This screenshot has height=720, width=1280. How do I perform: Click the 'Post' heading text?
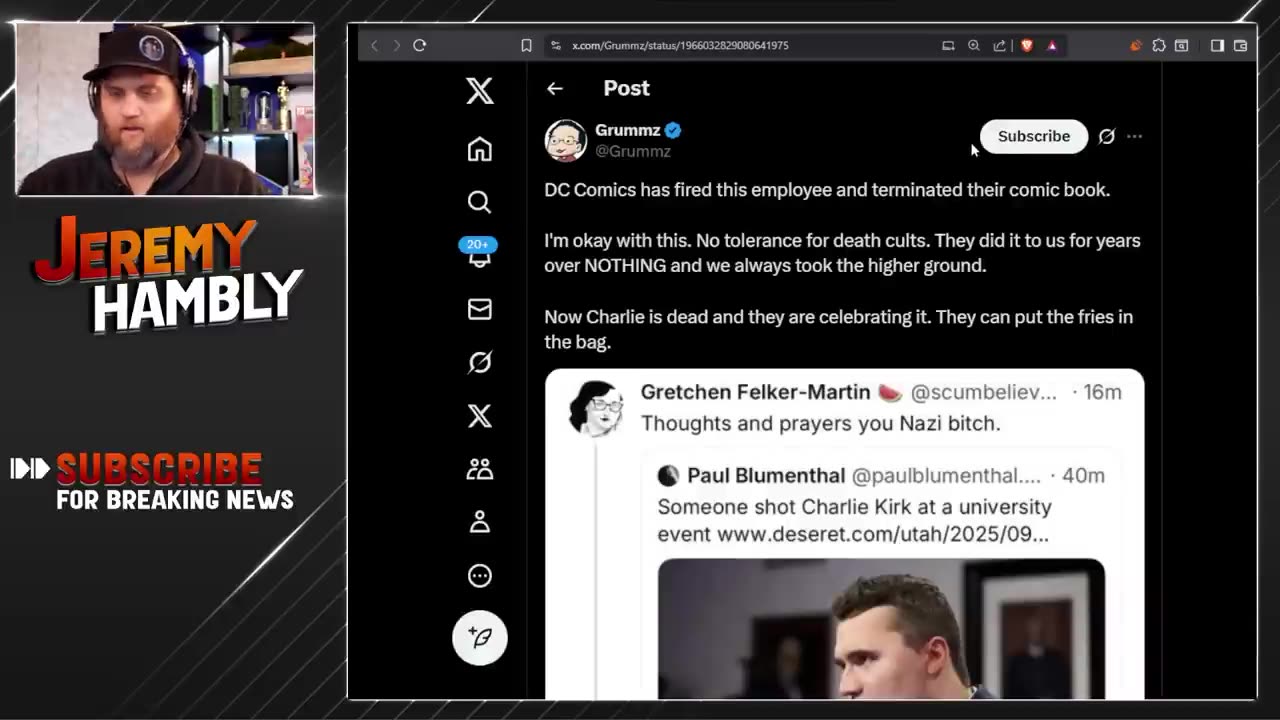point(627,88)
